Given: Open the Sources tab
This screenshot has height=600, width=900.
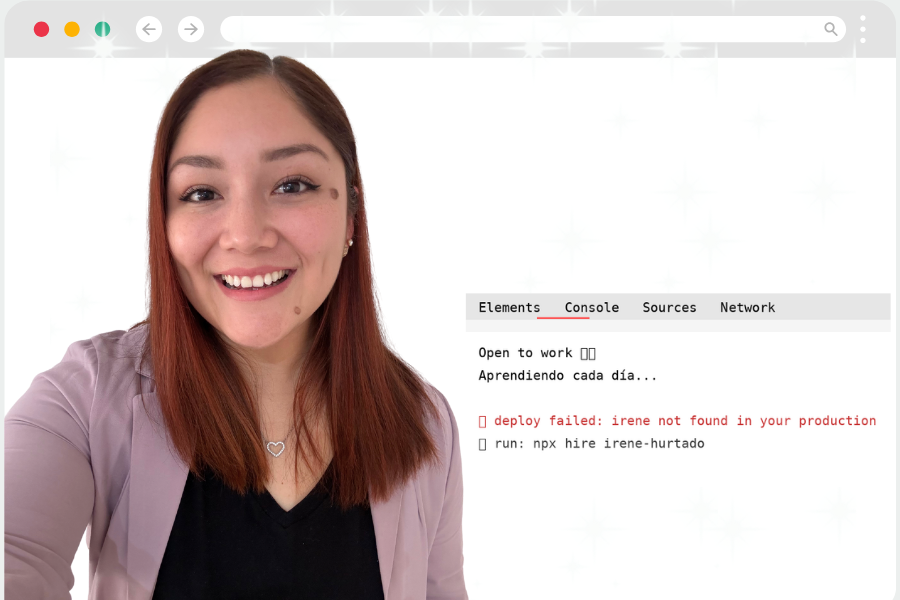Looking at the screenshot, I should click(669, 307).
